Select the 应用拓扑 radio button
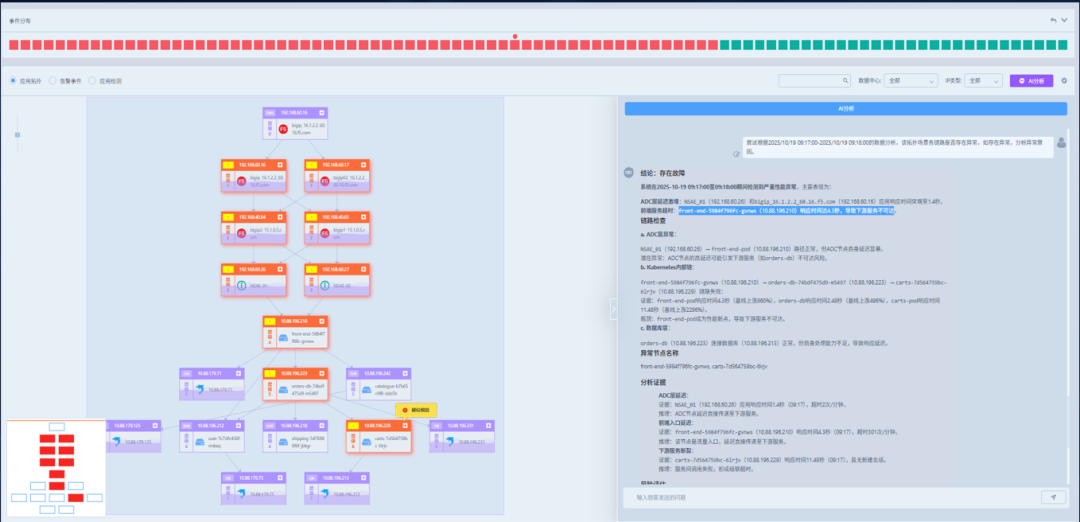The image size is (1080, 522). pyautogui.click(x=13, y=81)
